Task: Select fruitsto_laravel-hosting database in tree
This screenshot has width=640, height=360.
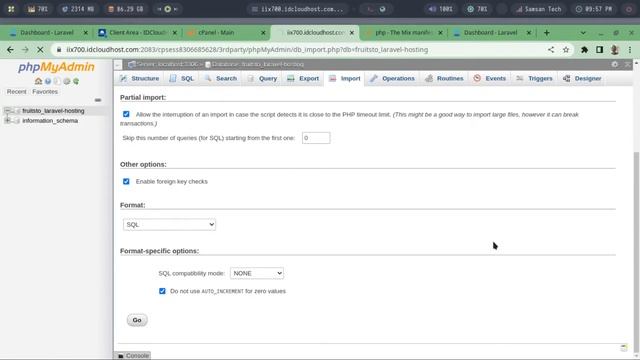Action: pyautogui.click(x=53, y=111)
